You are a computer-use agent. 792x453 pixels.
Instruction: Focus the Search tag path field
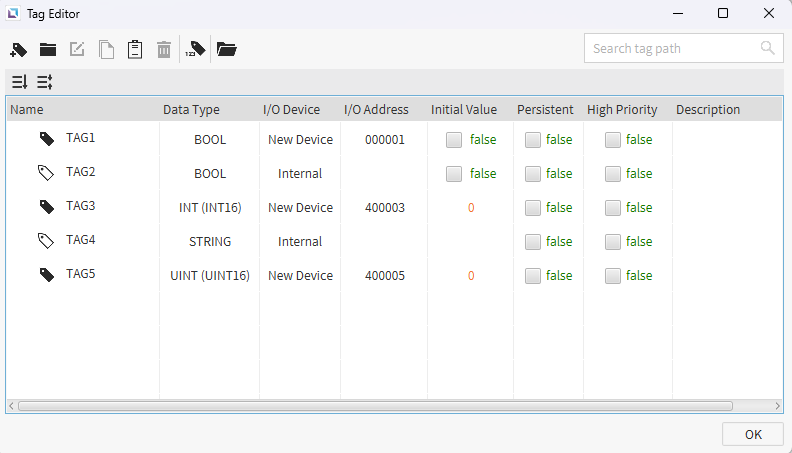coord(670,48)
